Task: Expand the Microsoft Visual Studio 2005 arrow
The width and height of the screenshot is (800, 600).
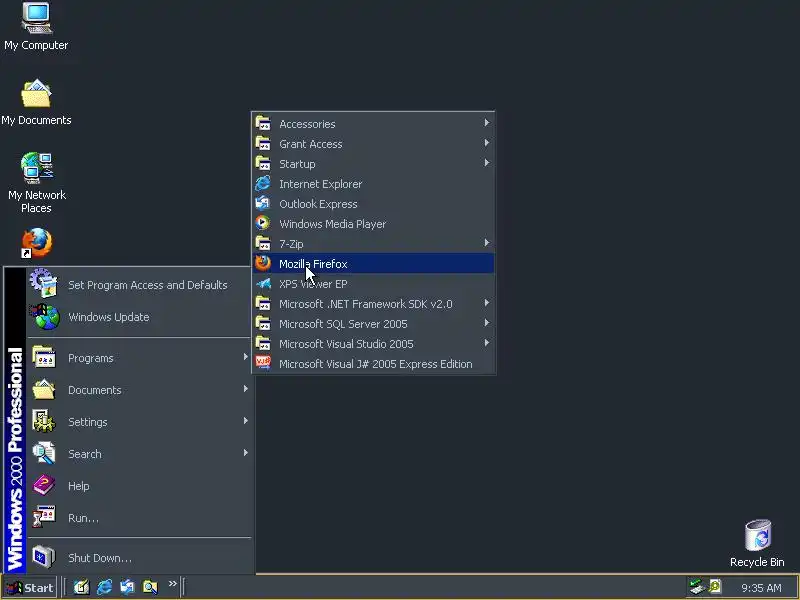Action: 487,343
